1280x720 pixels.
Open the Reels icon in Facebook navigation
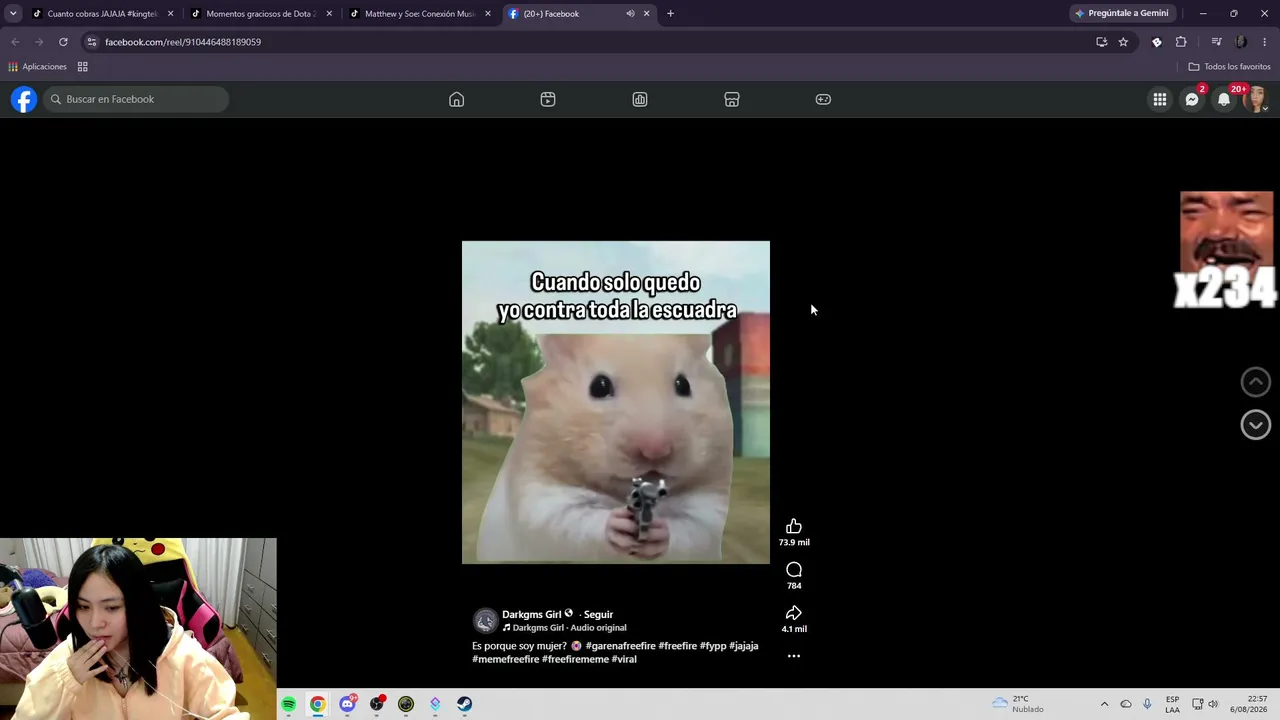[548, 99]
